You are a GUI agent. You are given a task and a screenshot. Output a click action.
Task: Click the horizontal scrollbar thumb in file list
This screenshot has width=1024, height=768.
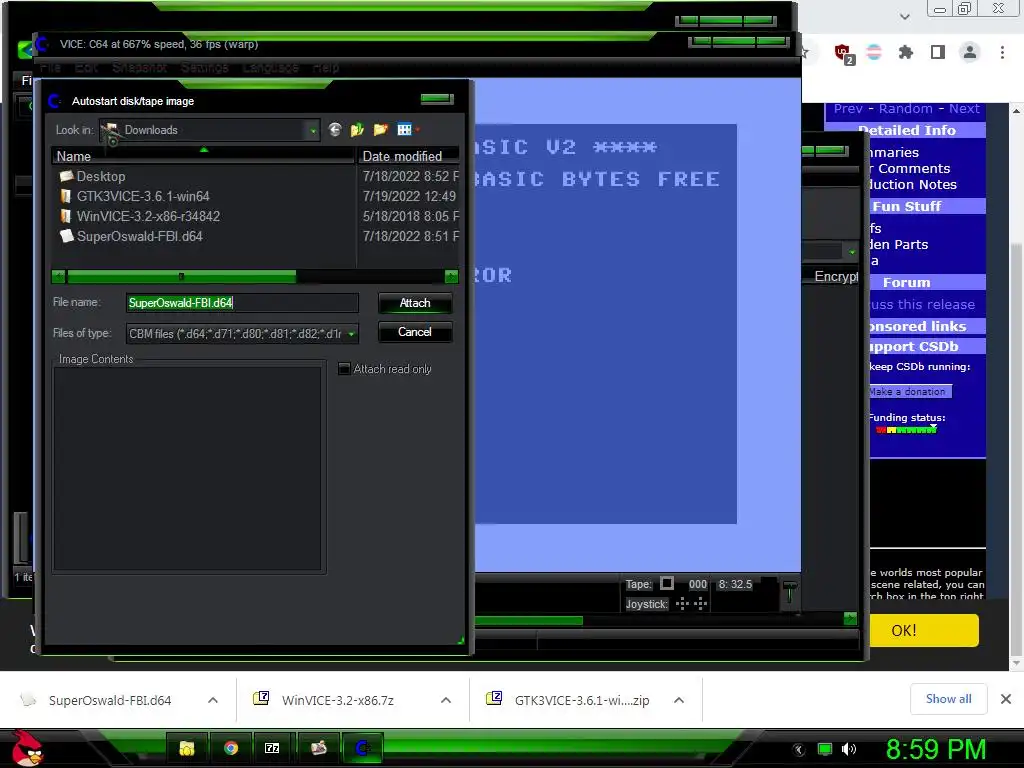(182, 276)
